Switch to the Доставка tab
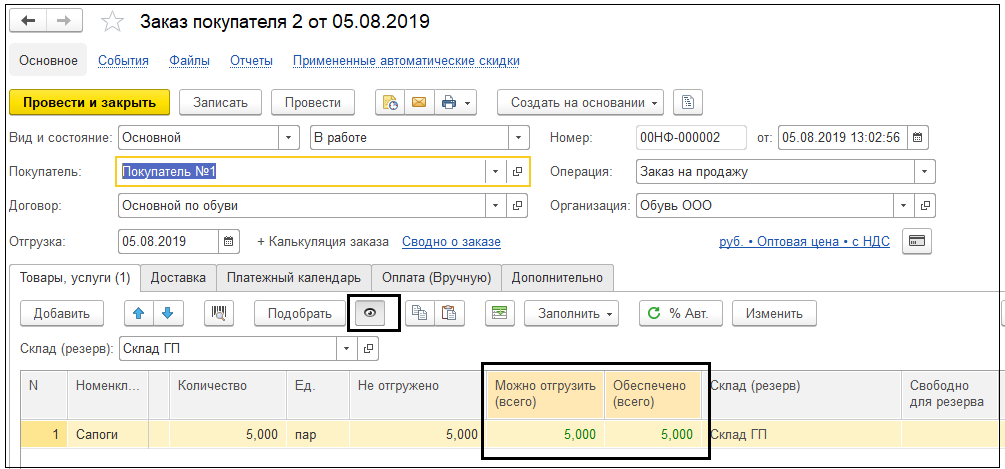The width and height of the screenshot is (1005, 469). [x=179, y=277]
